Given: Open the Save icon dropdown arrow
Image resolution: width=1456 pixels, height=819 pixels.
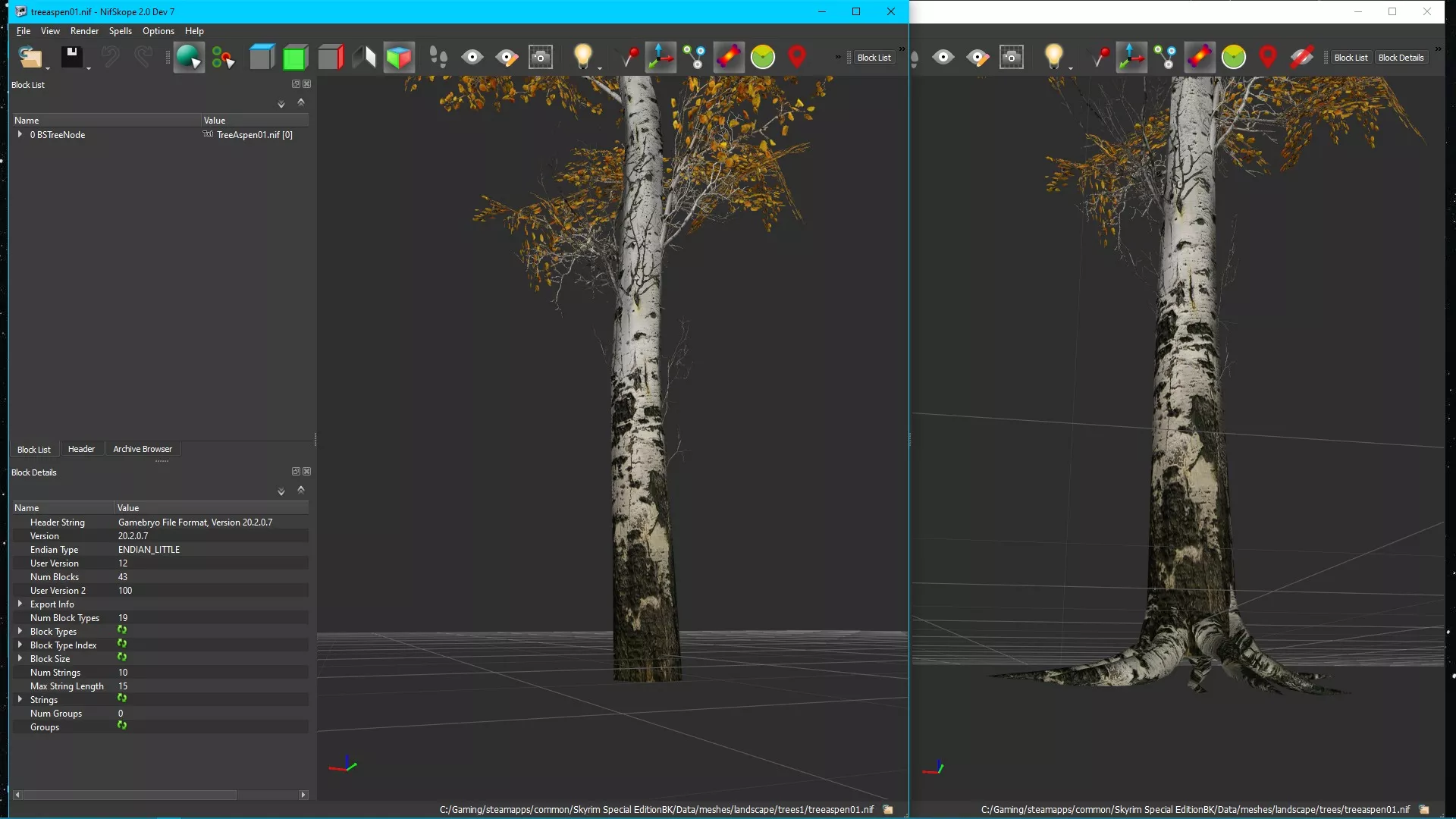Looking at the screenshot, I should pyautogui.click(x=89, y=68).
